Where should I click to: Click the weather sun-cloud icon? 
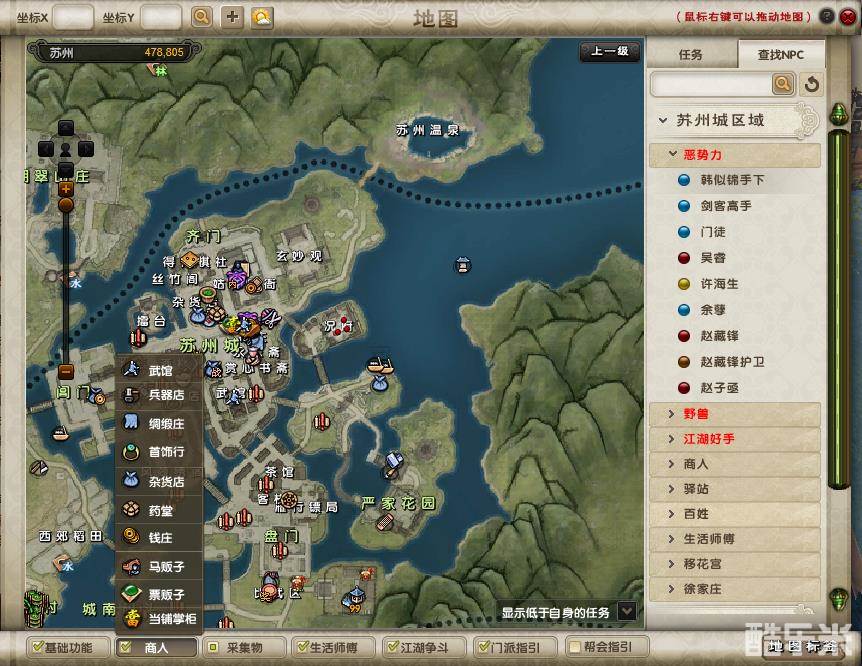[x=262, y=18]
